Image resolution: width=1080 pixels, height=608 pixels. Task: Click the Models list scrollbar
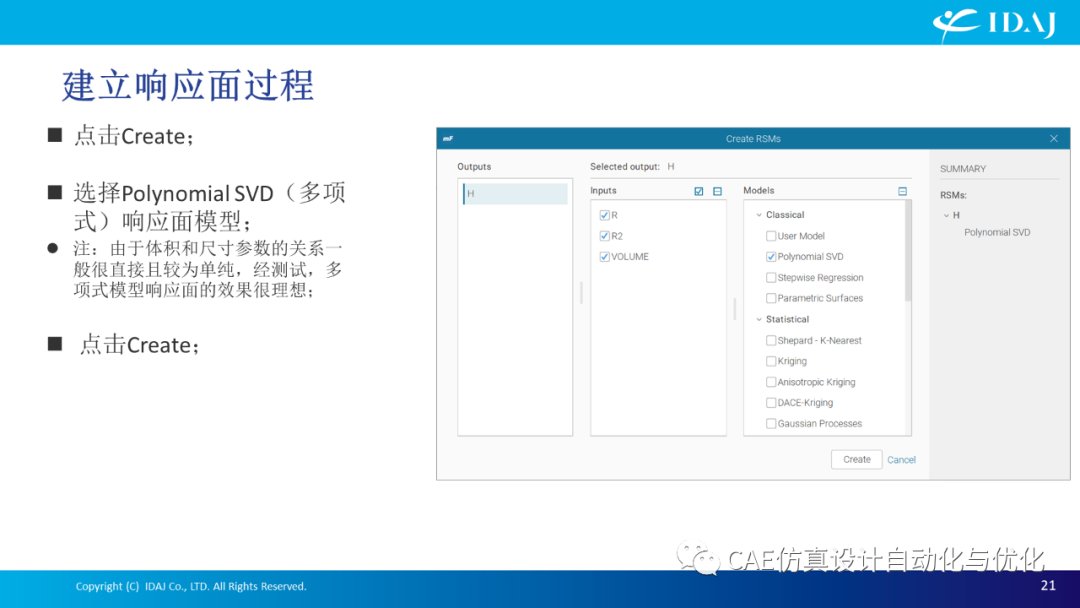pos(908,251)
